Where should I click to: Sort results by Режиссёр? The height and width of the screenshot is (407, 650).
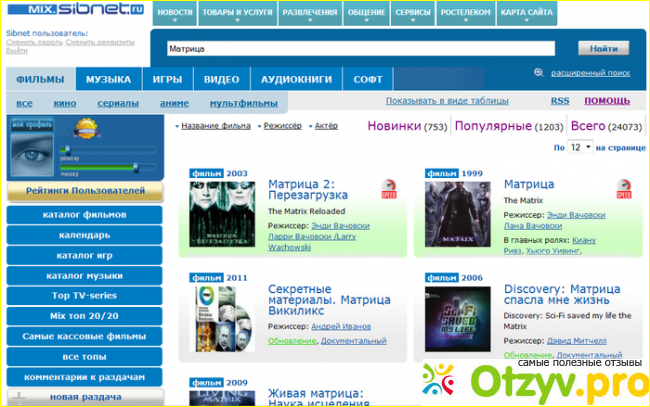tap(282, 126)
